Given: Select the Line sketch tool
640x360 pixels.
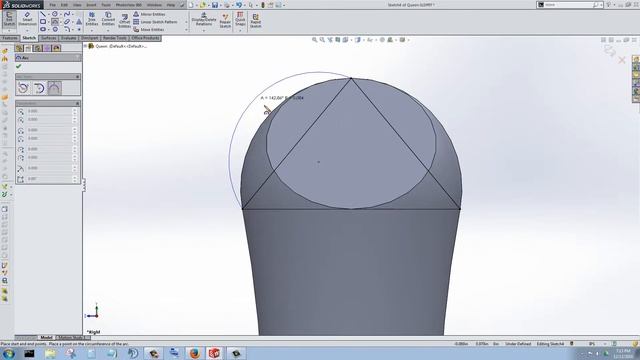Looking at the screenshot, I should tap(43, 14).
